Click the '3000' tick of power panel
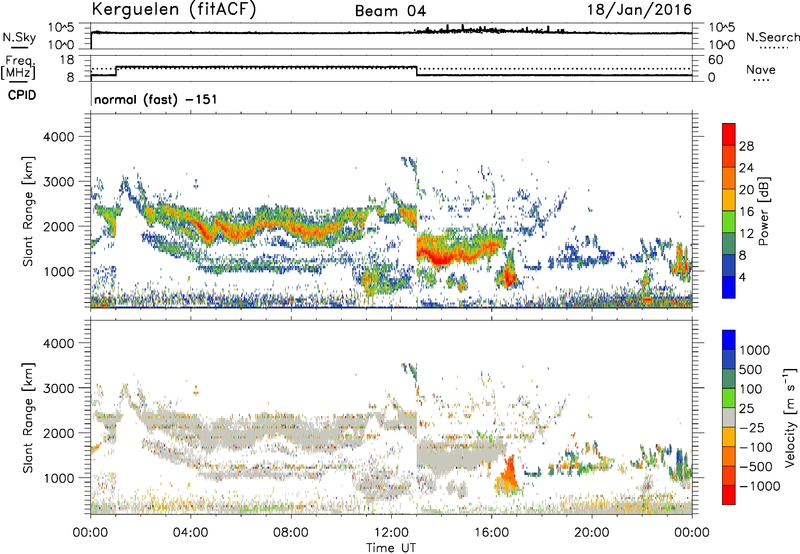The width and height of the screenshot is (800, 554). click(58, 182)
